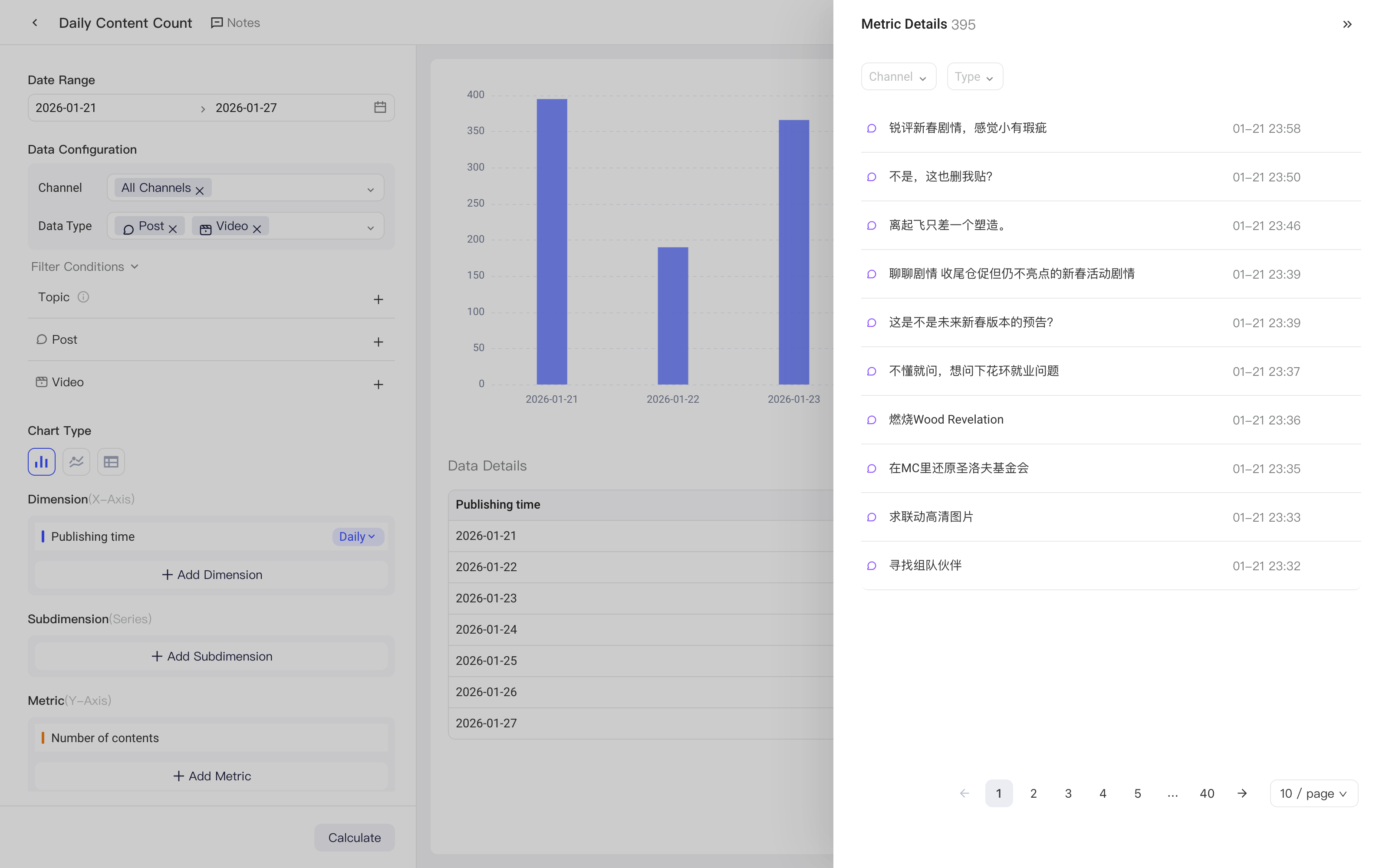Click the Calculate button
1389x868 pixels.
click(x=354, y=837)
